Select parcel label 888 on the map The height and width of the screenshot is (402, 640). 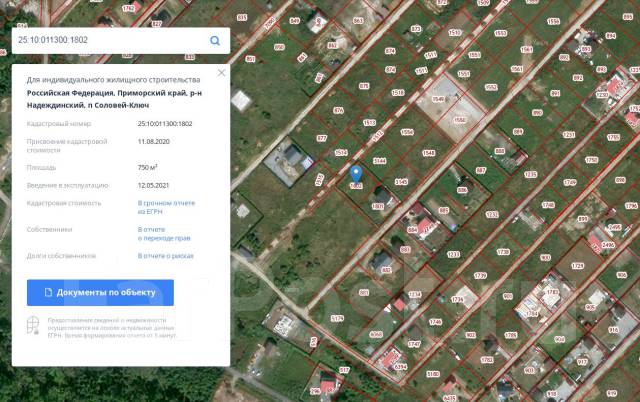(x=500, y=151)
